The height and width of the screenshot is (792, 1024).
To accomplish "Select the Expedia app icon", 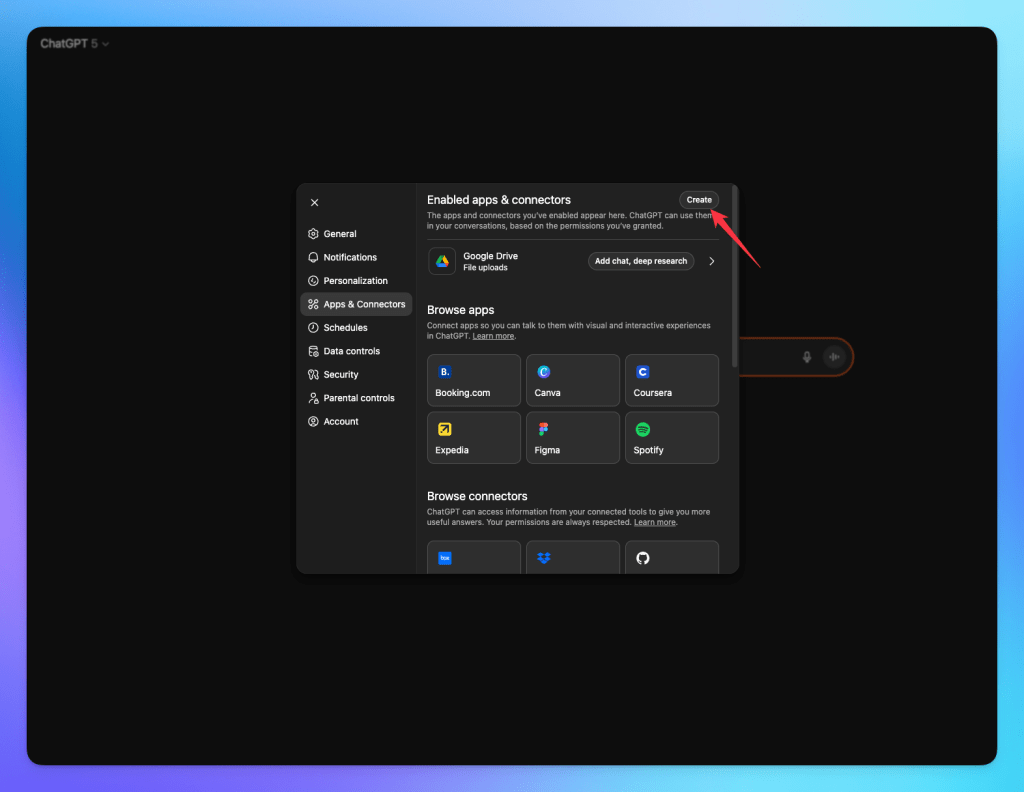I will [x=445, y=429].
